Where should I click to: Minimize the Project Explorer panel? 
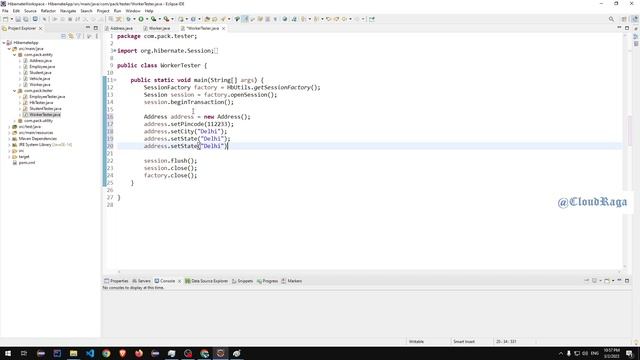(x=88, y=28)
